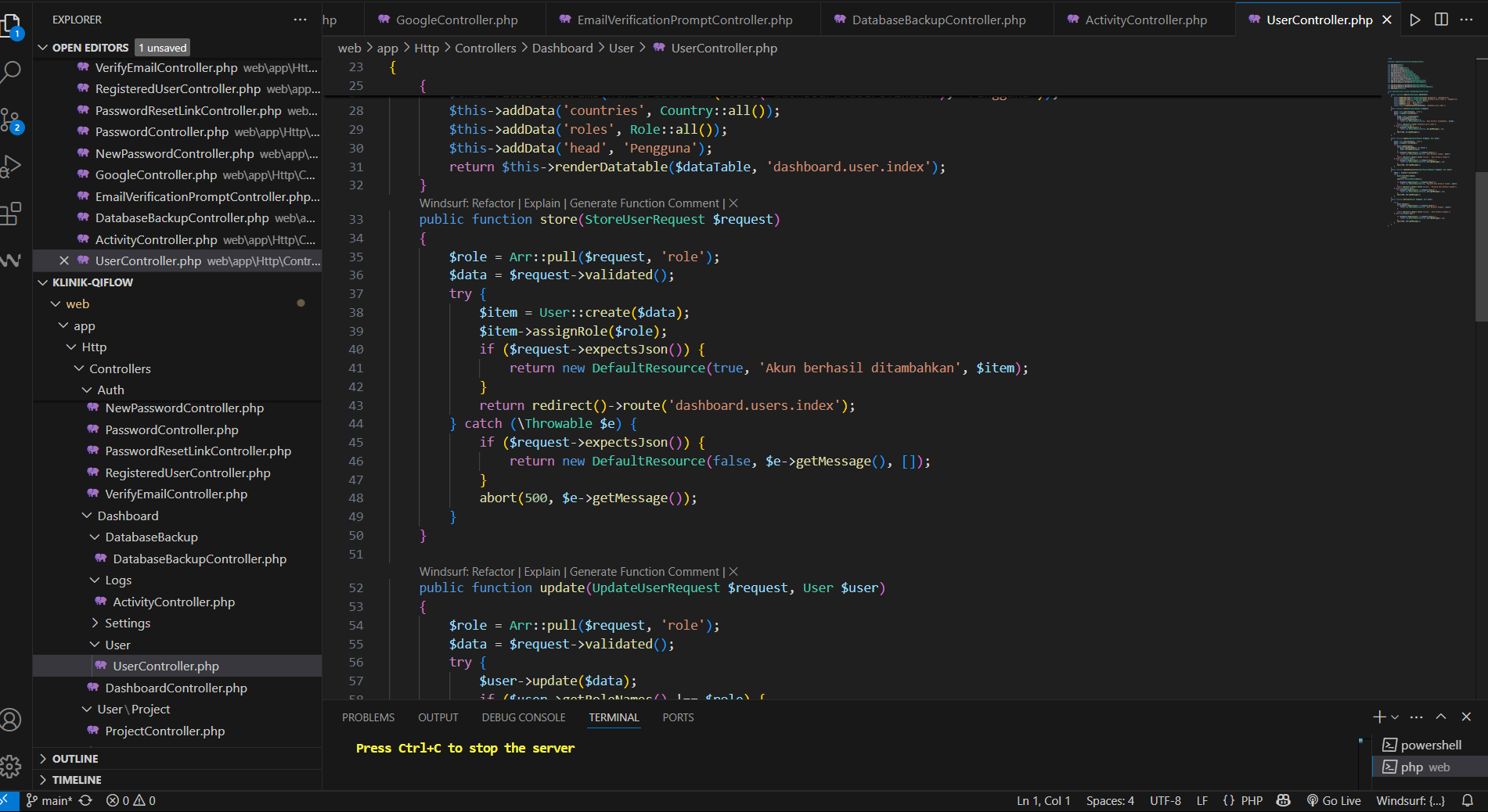Maximize the terminal panel size

(x=1441, y=717)
